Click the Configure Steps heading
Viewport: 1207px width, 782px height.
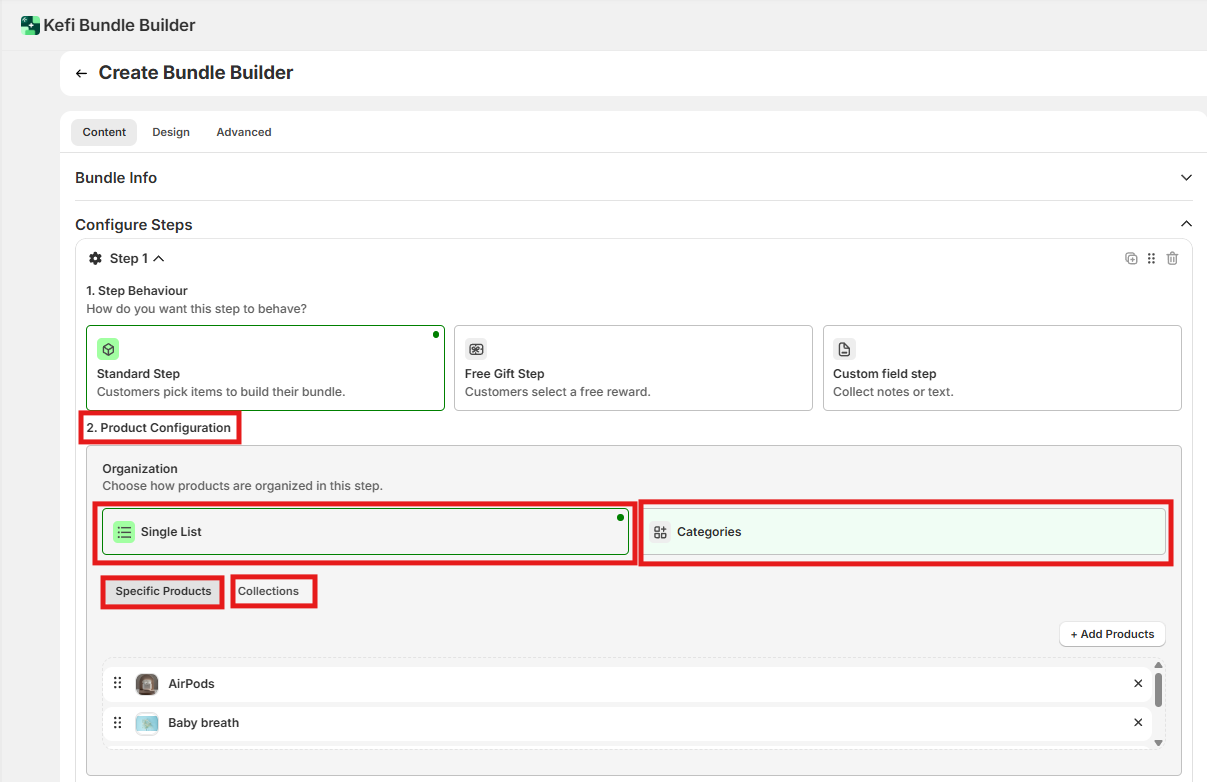[x=134, y=225]
